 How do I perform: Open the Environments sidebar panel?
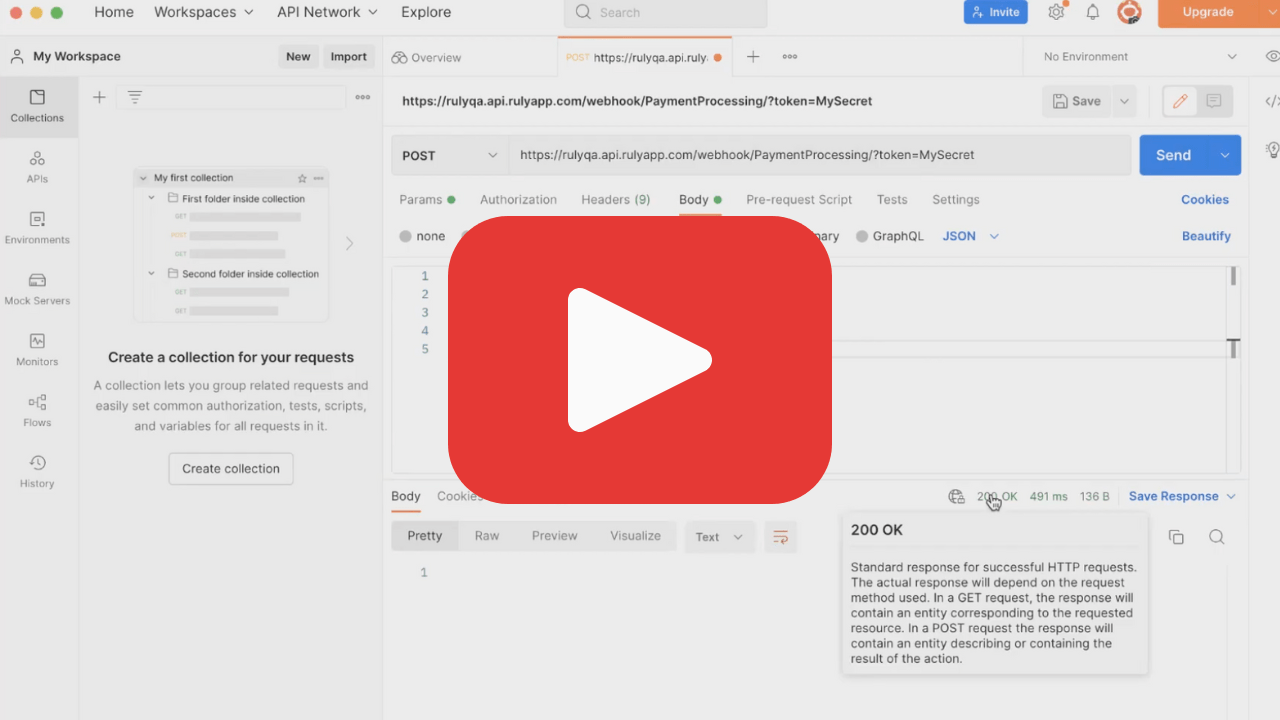[x=37, y=228]
